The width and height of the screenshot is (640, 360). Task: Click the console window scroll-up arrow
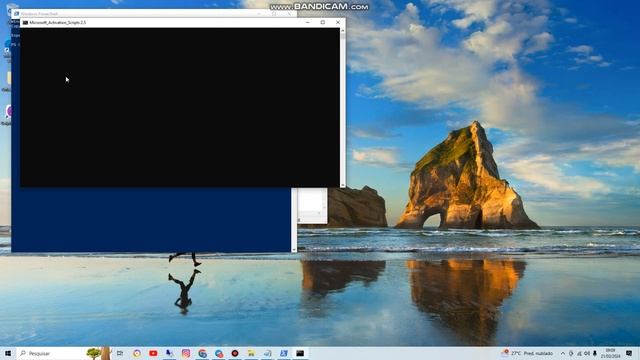[x=342, y=31]
